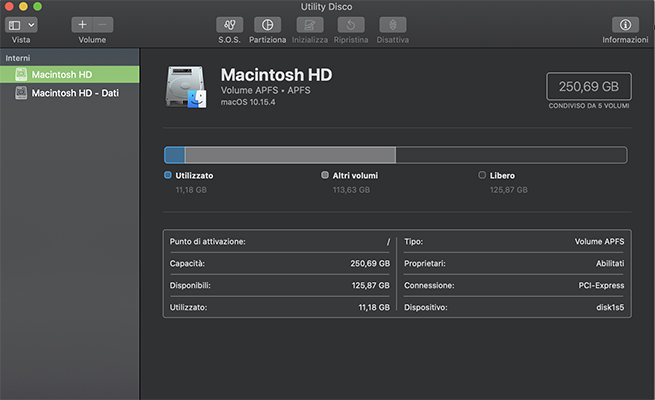Click the '113,63 GB' Altri volumi value

tap(351, 190)
